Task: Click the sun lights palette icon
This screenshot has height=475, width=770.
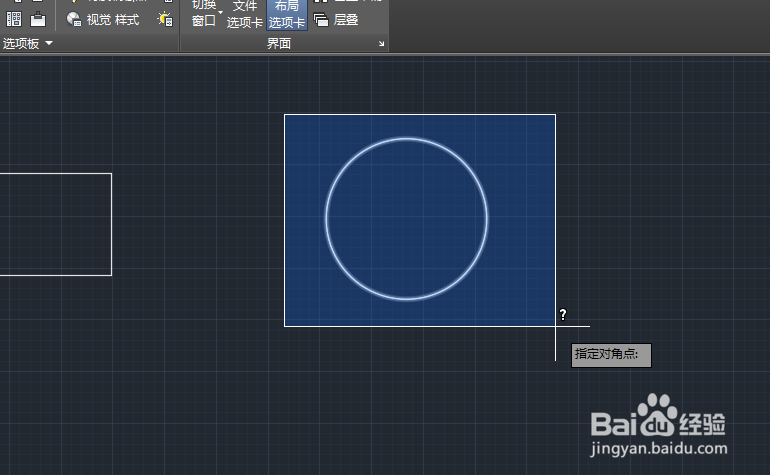Action: [165, 20]
